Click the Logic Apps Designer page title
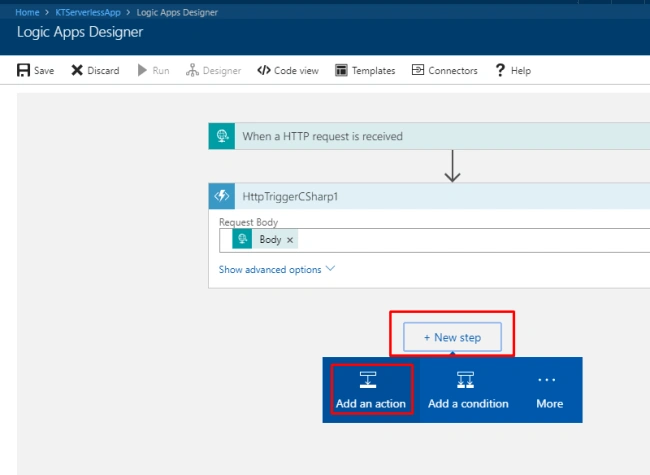Image resolution: width=650 pixels, height=475 pixels. point(80,32)
